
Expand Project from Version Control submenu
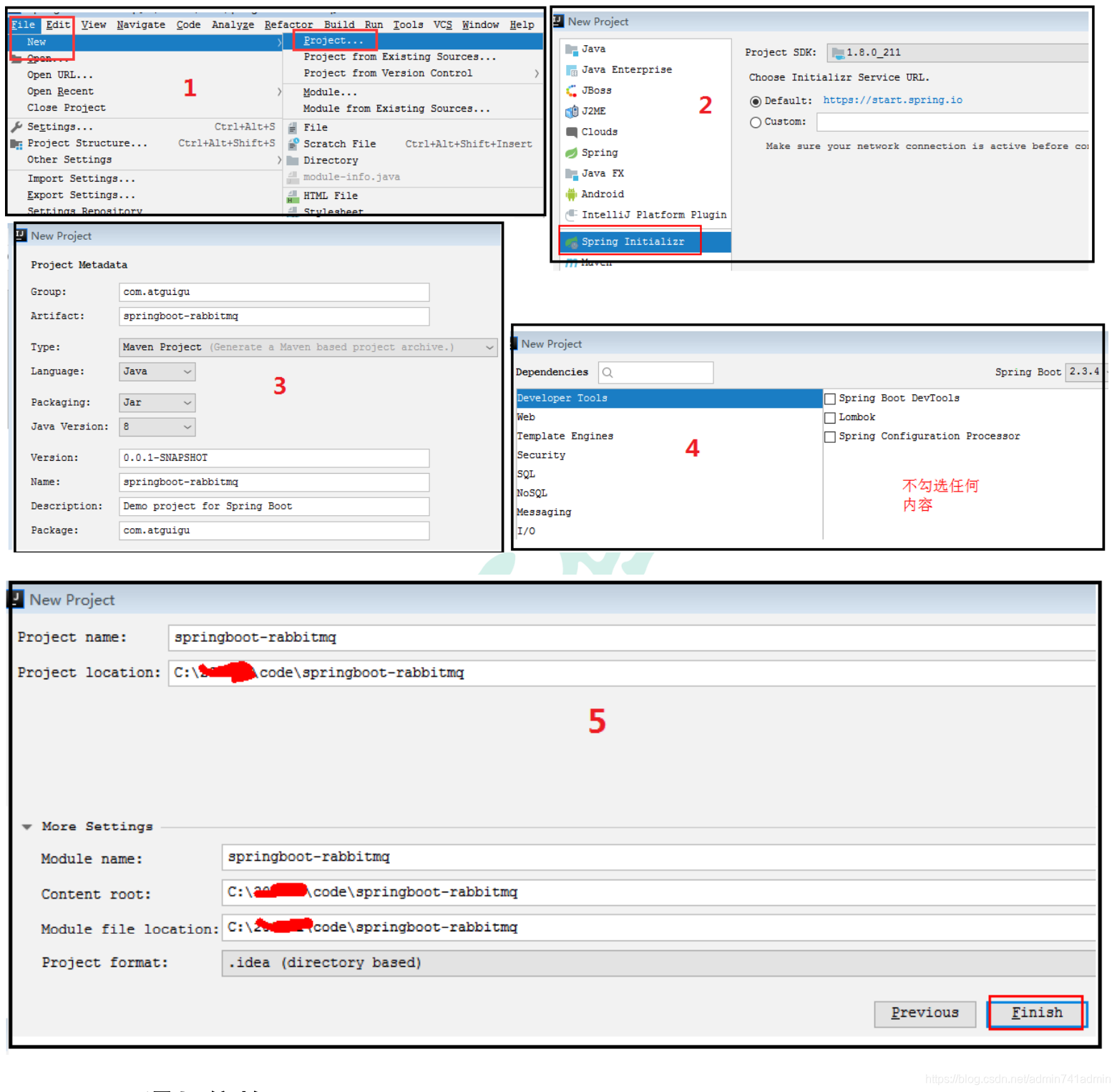[537, 73]
